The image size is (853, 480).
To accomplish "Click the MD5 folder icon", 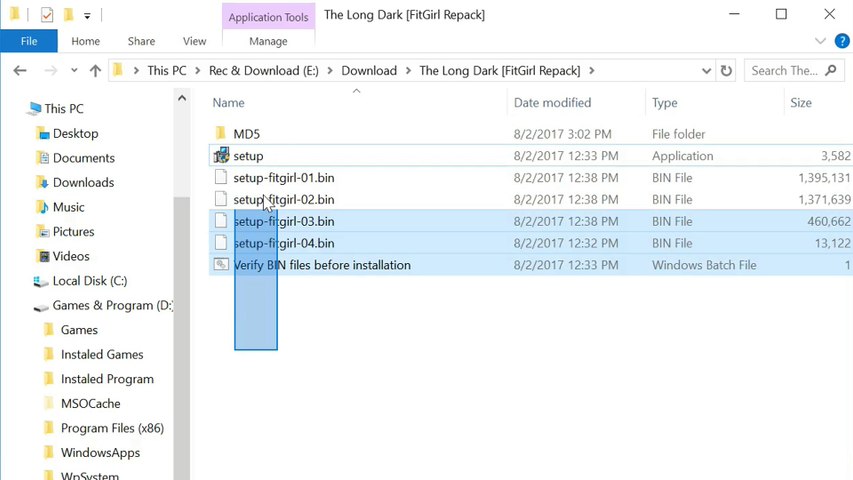I will pyautogui.click(x=220, y=133).
